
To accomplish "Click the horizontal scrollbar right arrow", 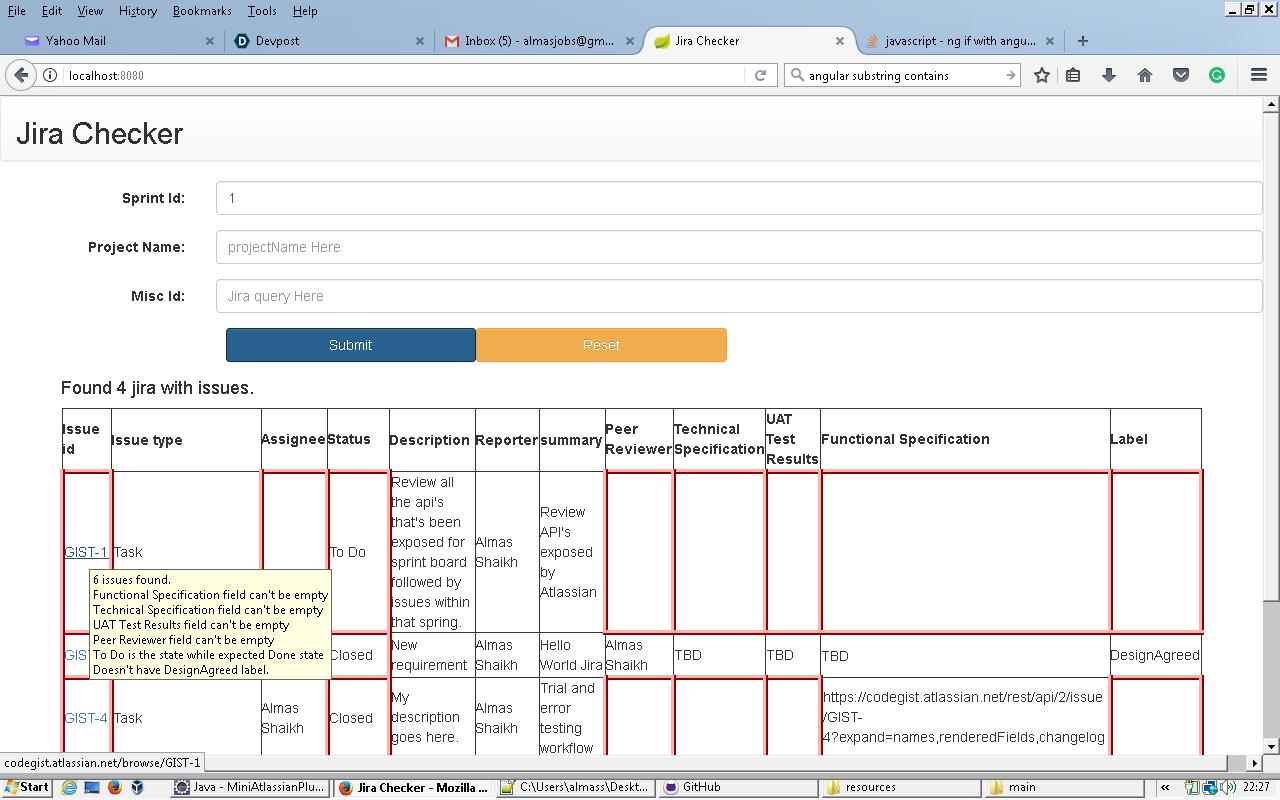I will coord(1255,762).
